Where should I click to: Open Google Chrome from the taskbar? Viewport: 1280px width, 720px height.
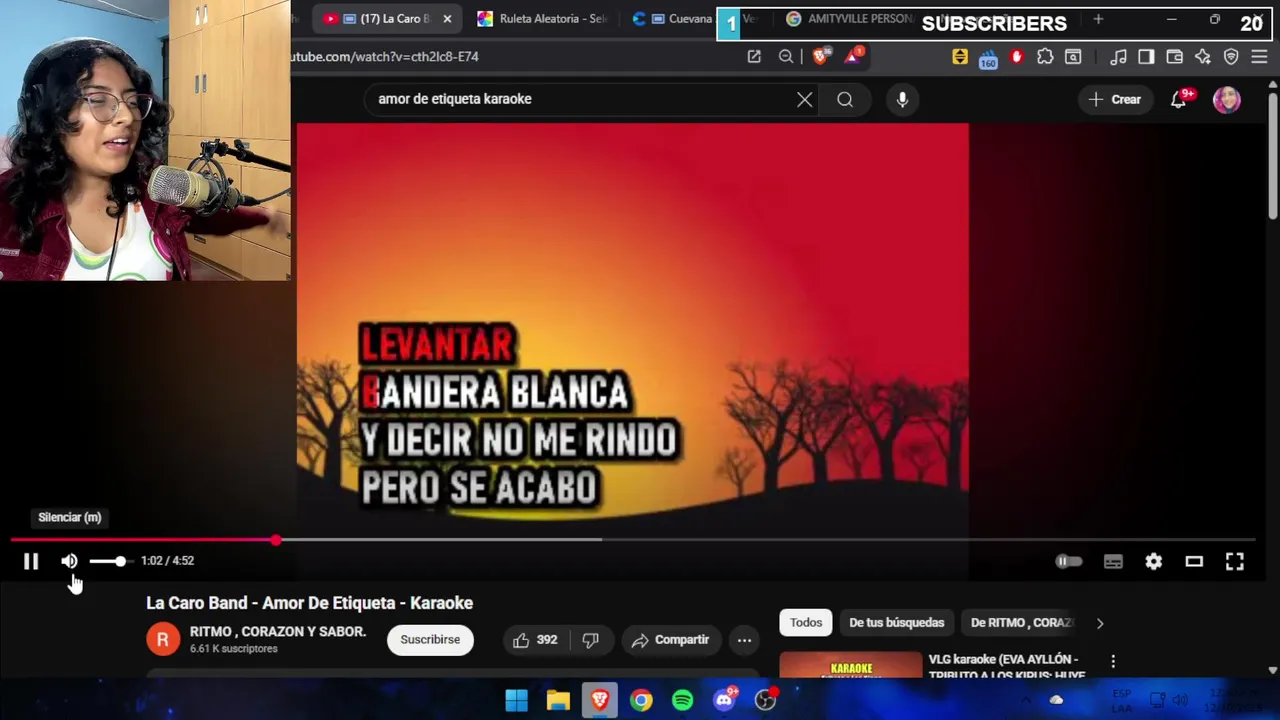pyautogui.click(x=641, y=700)
